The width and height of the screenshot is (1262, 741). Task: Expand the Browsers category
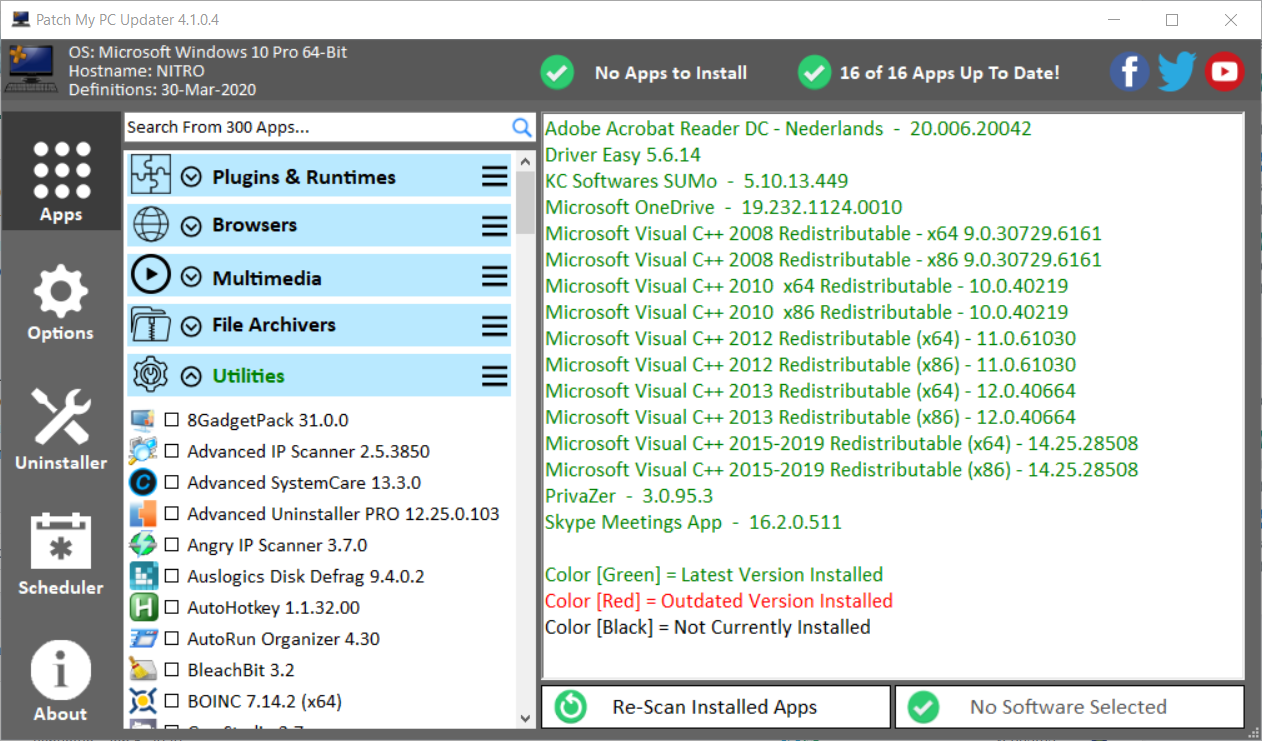192,226
